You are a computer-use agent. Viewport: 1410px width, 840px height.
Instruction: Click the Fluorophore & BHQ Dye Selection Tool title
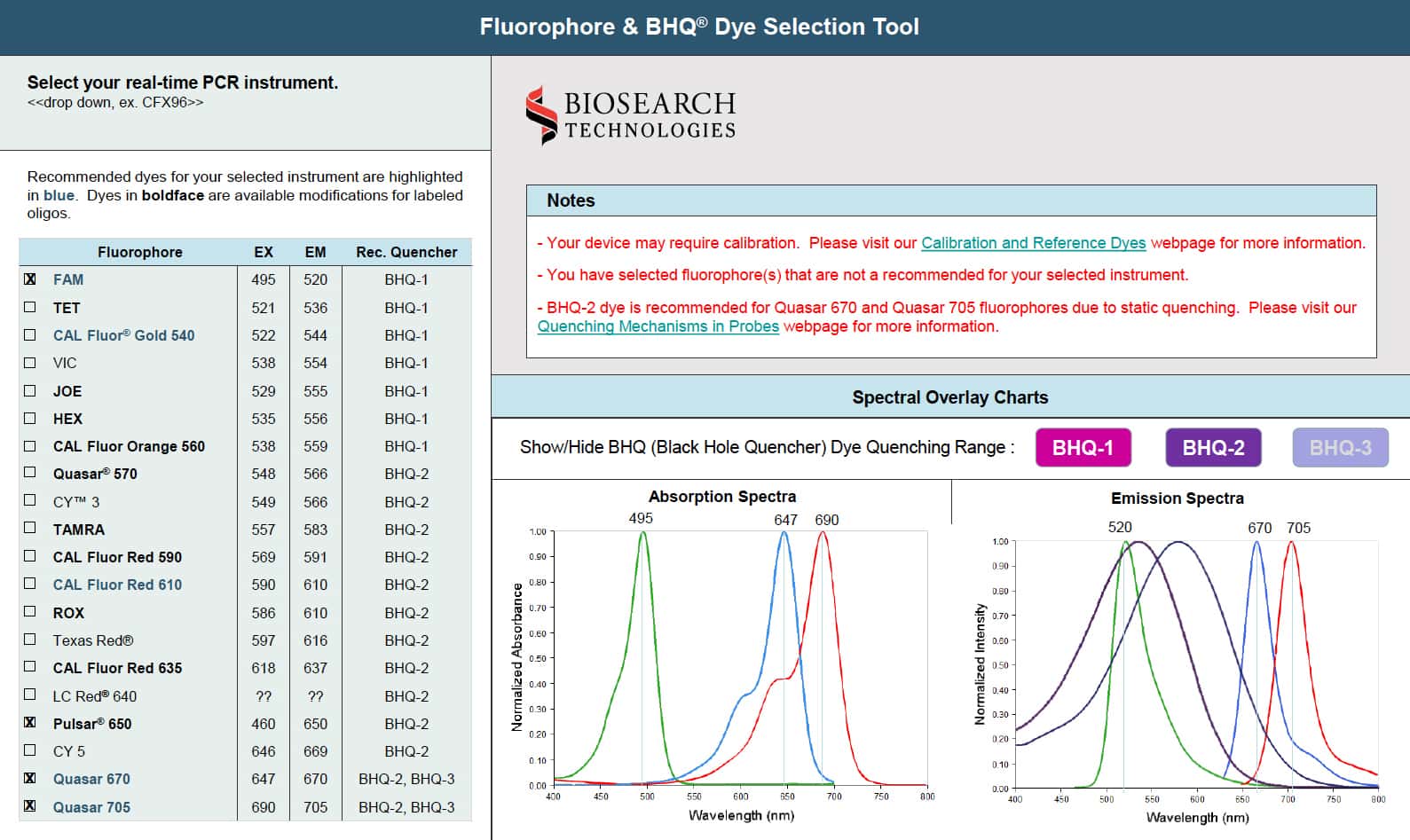699,27
